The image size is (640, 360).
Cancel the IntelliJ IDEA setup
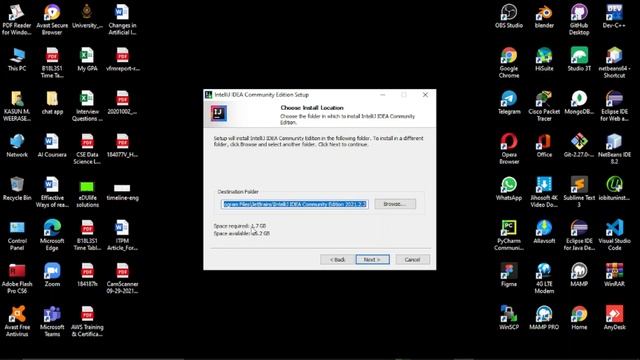click(x=412, y=260)
